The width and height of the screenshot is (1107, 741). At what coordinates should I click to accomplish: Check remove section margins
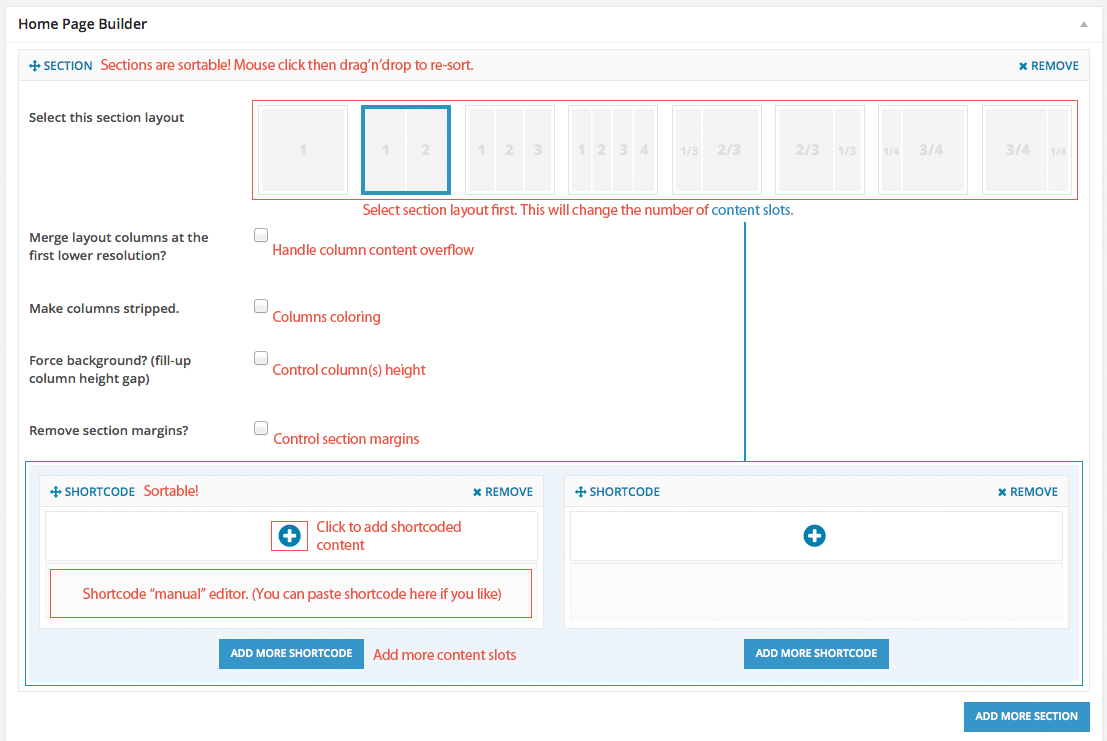coord(260,428)
